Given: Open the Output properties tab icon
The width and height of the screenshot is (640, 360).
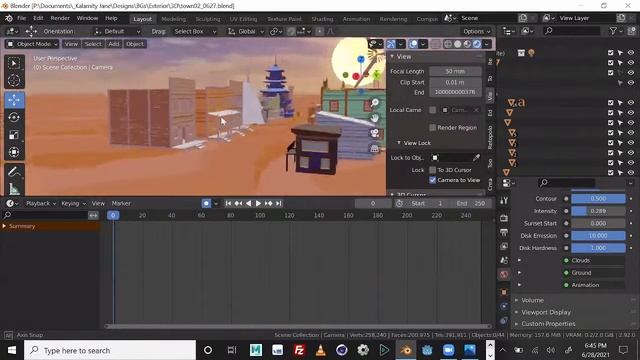Looking at the screenshot, I should 504,232.
